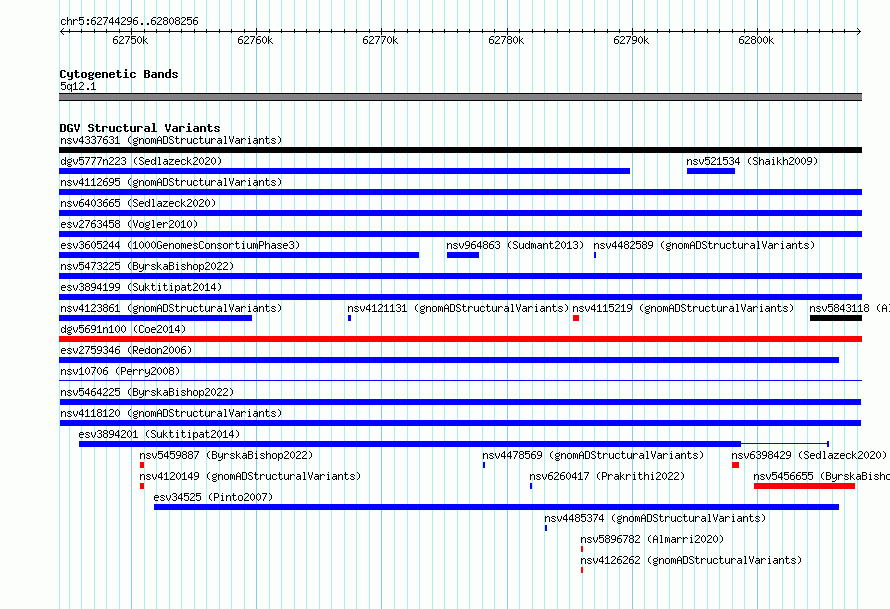Click nsv4118120 (gnomADStructuralVariants) label
Viewport: 890px width, 609px height.
(171, 413)
